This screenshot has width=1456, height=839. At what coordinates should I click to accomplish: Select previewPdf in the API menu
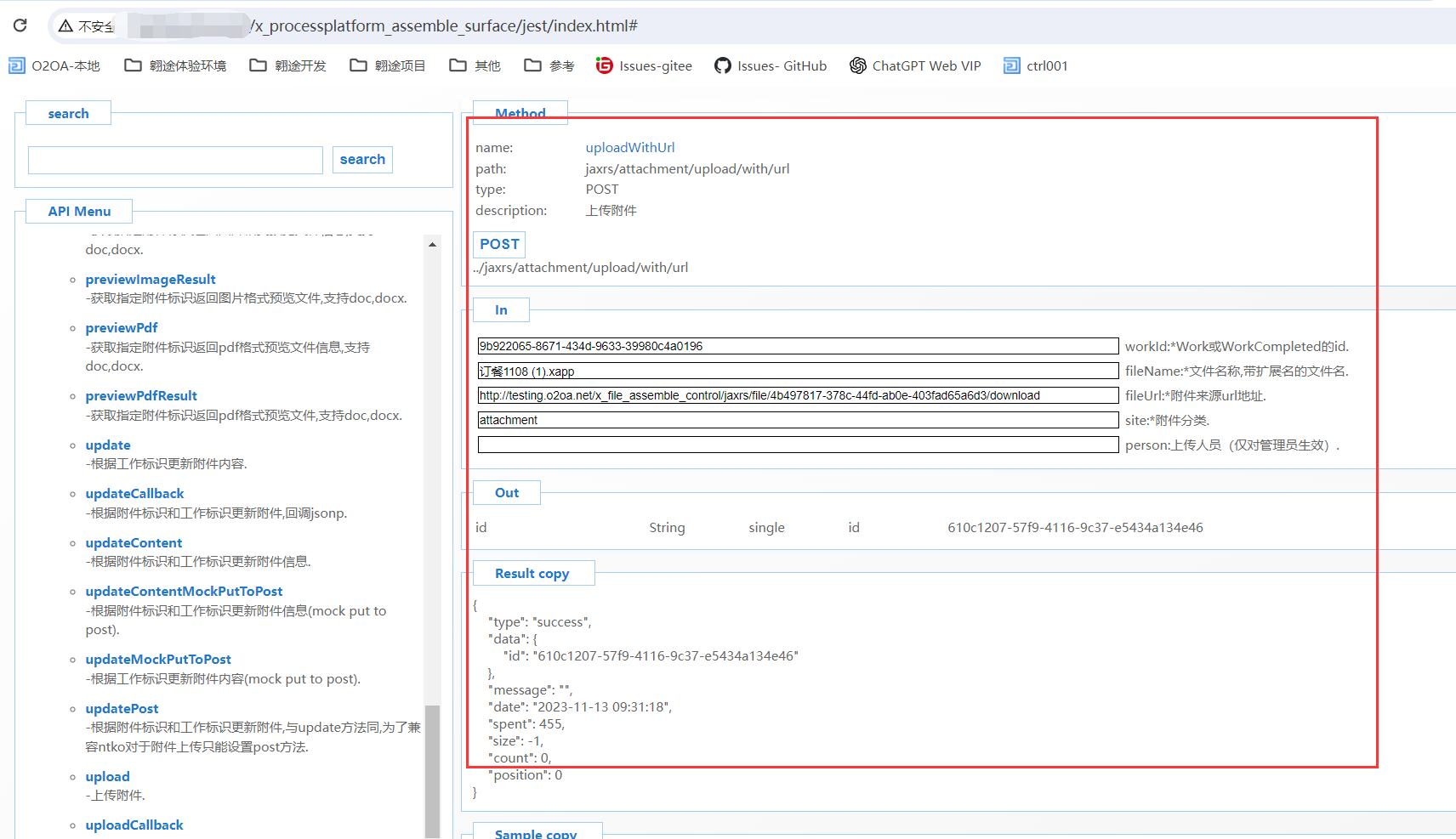click(x=122, y=328)
